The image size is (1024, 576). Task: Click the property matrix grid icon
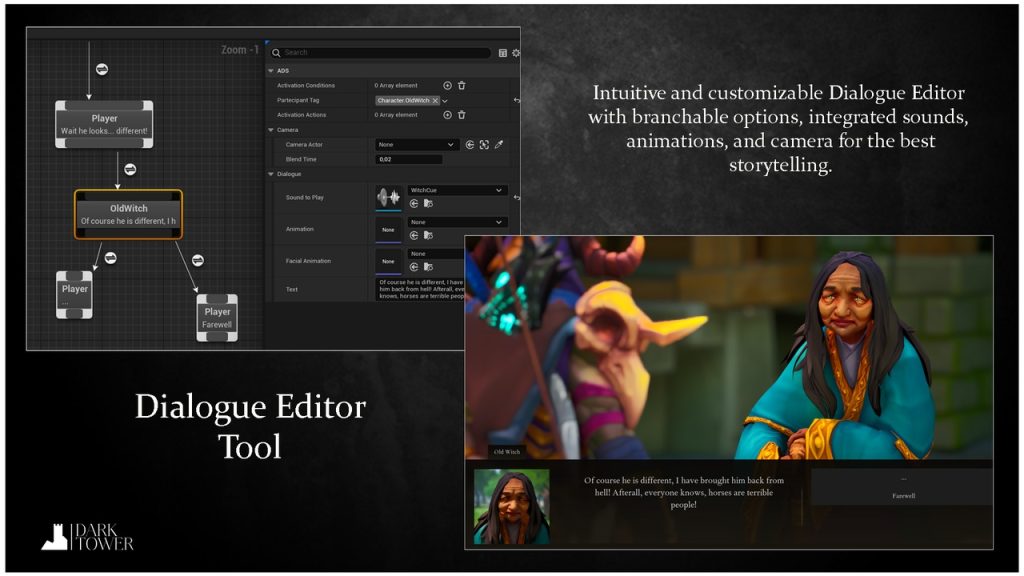point(502,53)
